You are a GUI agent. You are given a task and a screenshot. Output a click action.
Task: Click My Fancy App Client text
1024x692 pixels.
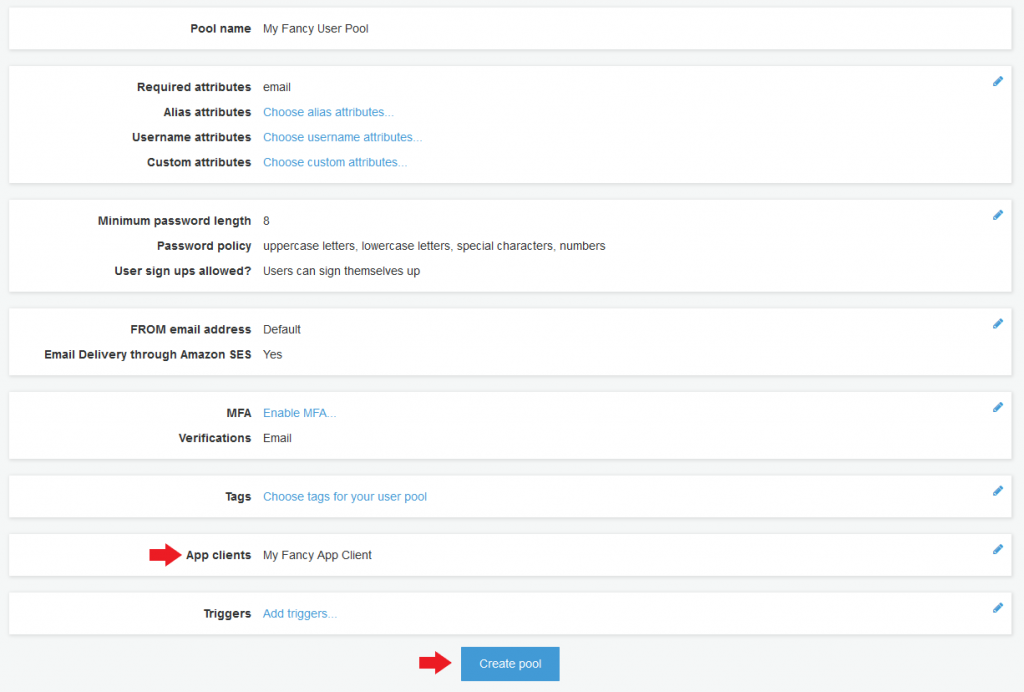pos(317,555)
